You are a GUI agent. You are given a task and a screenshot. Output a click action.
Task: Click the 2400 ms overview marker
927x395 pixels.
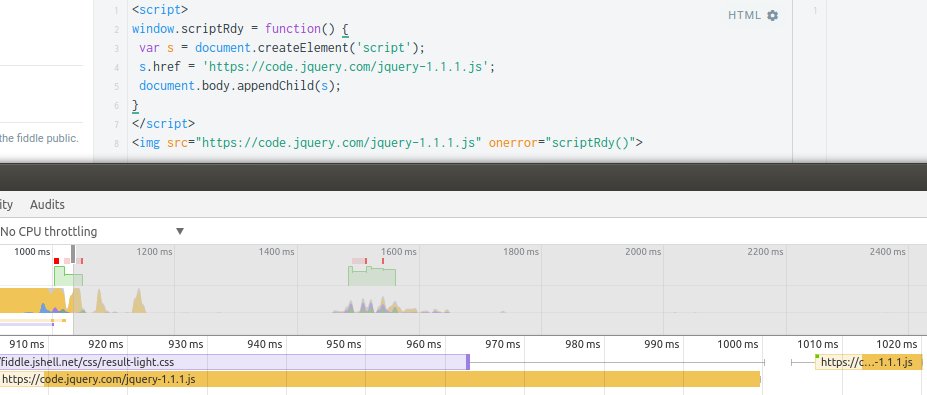pyautogui.click(x=887, y=252)
